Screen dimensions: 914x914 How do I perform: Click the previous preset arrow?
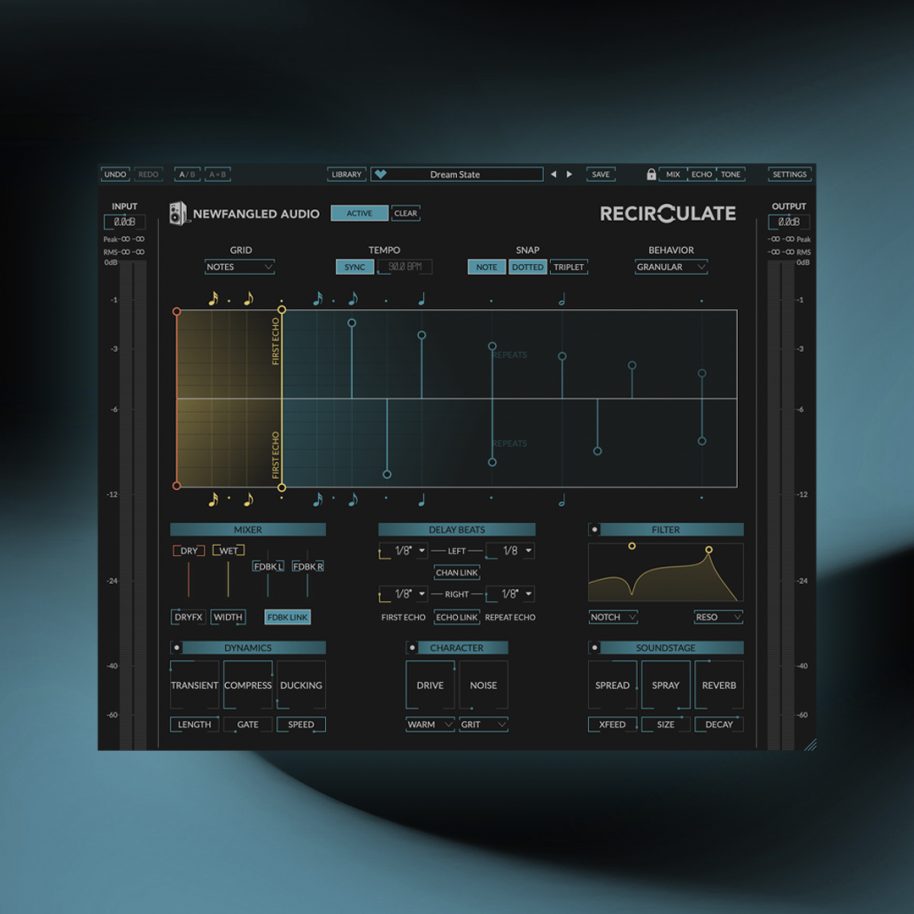[x=553, y=173]
